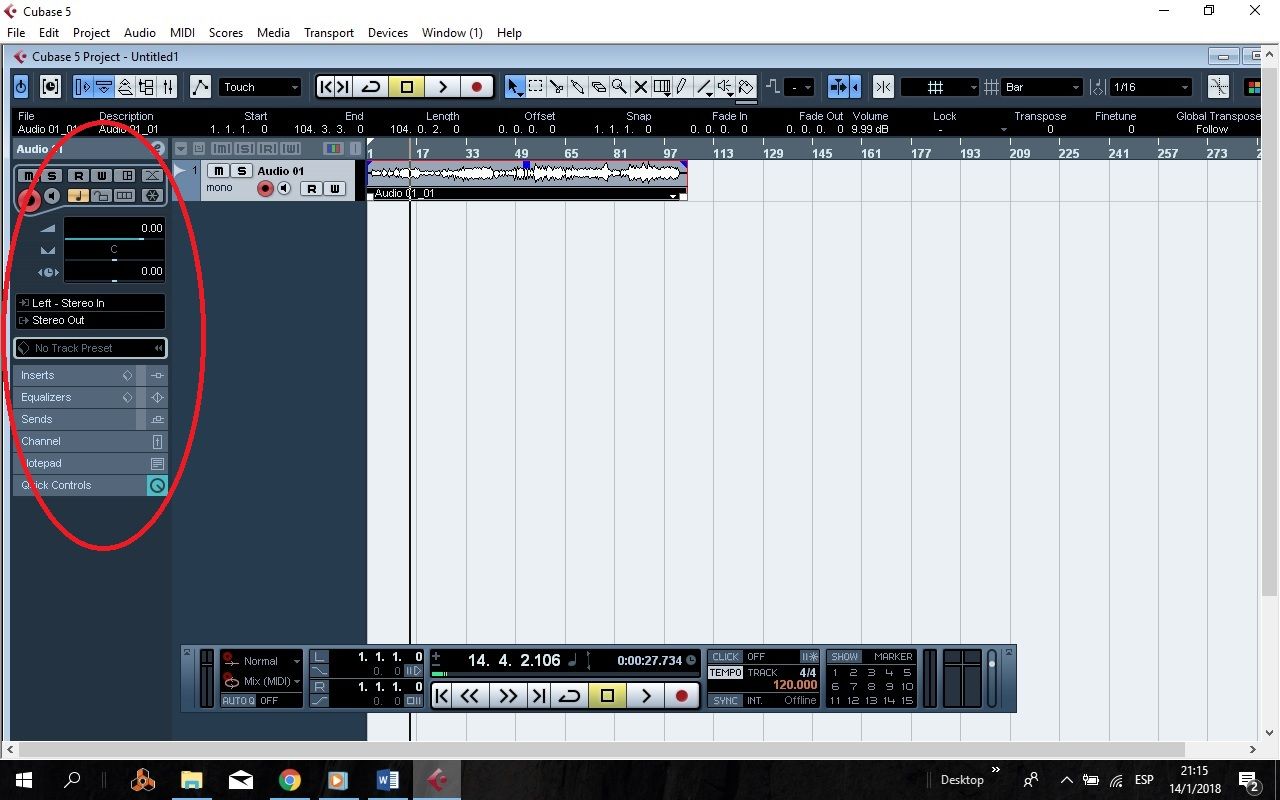
Task: Show the Overview line
Action: tap(125, 87)
